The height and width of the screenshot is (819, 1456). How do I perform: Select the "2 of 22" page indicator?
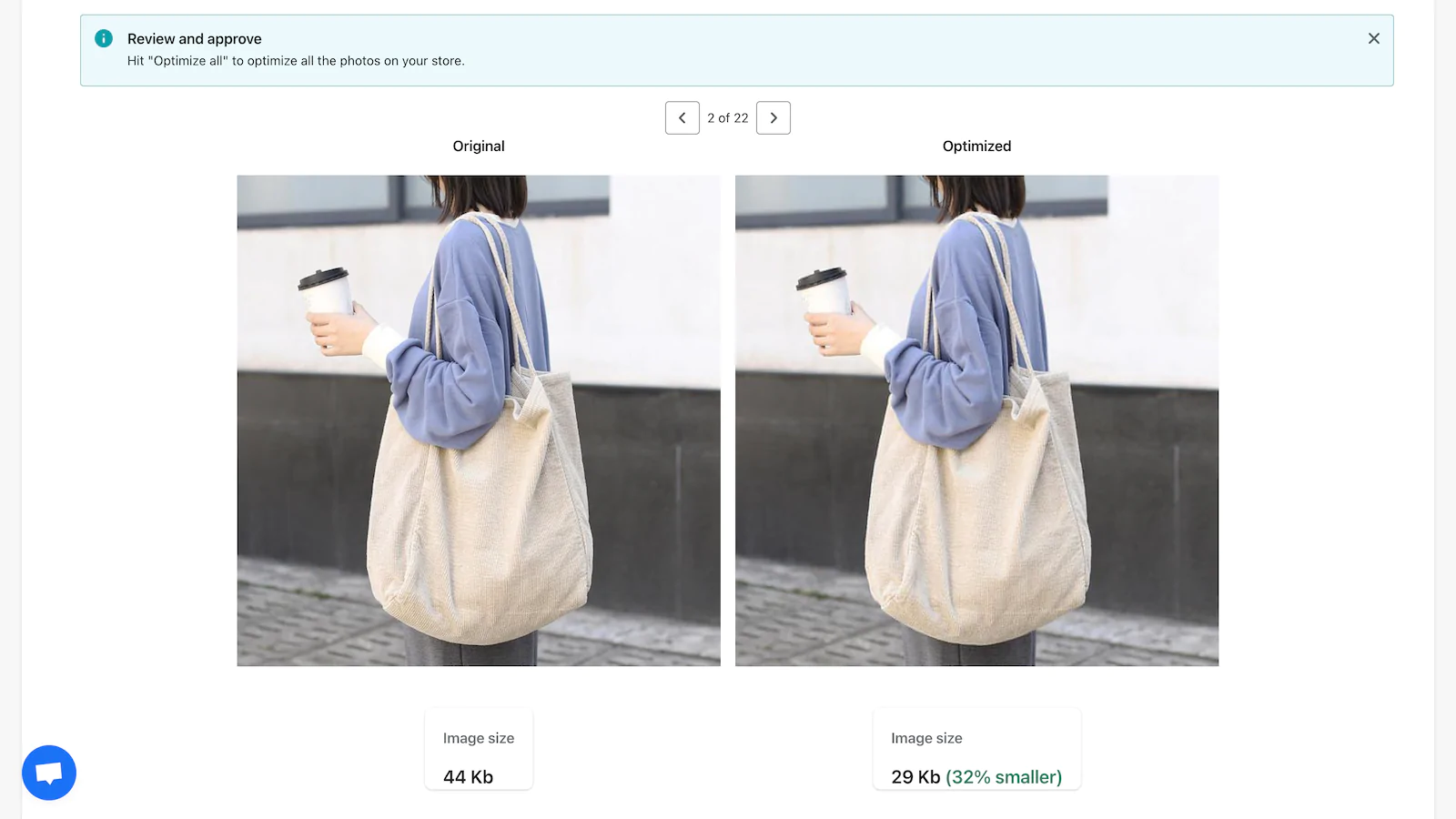click(728, 118)
